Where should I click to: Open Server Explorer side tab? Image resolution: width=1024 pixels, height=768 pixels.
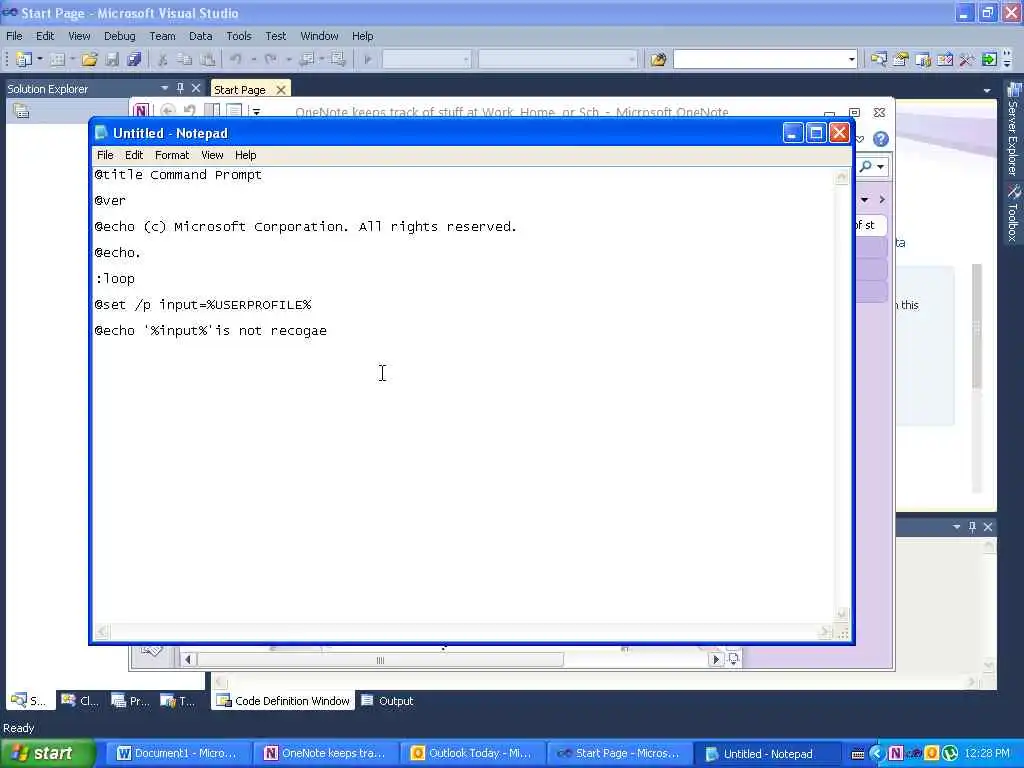coord(1013,129)
